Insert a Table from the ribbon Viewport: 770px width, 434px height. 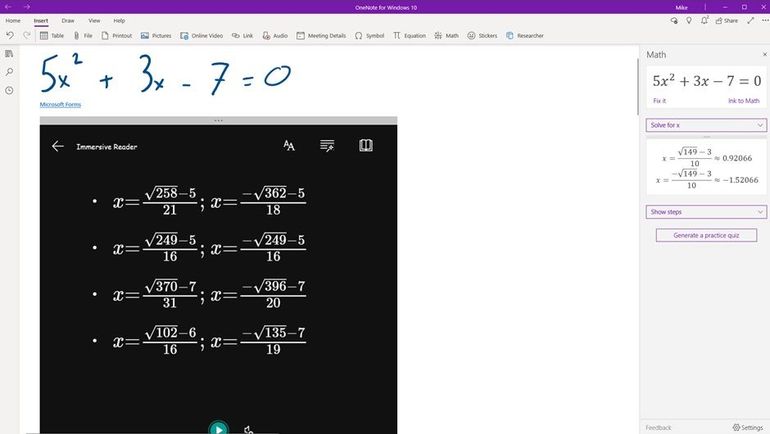pyautogui.click(x=52, y=35)
